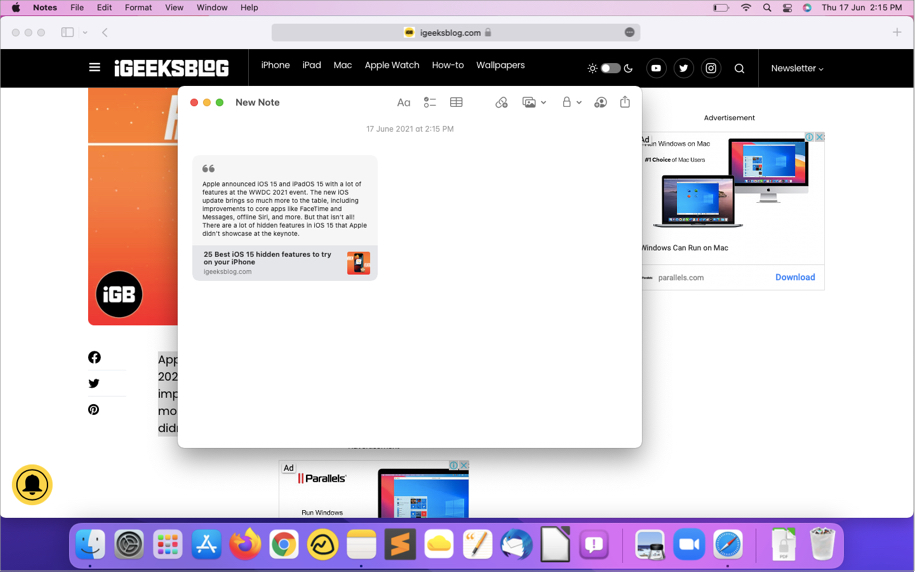Click the quoted article text in note
915x572 pixels.
[x=285, y=208]
